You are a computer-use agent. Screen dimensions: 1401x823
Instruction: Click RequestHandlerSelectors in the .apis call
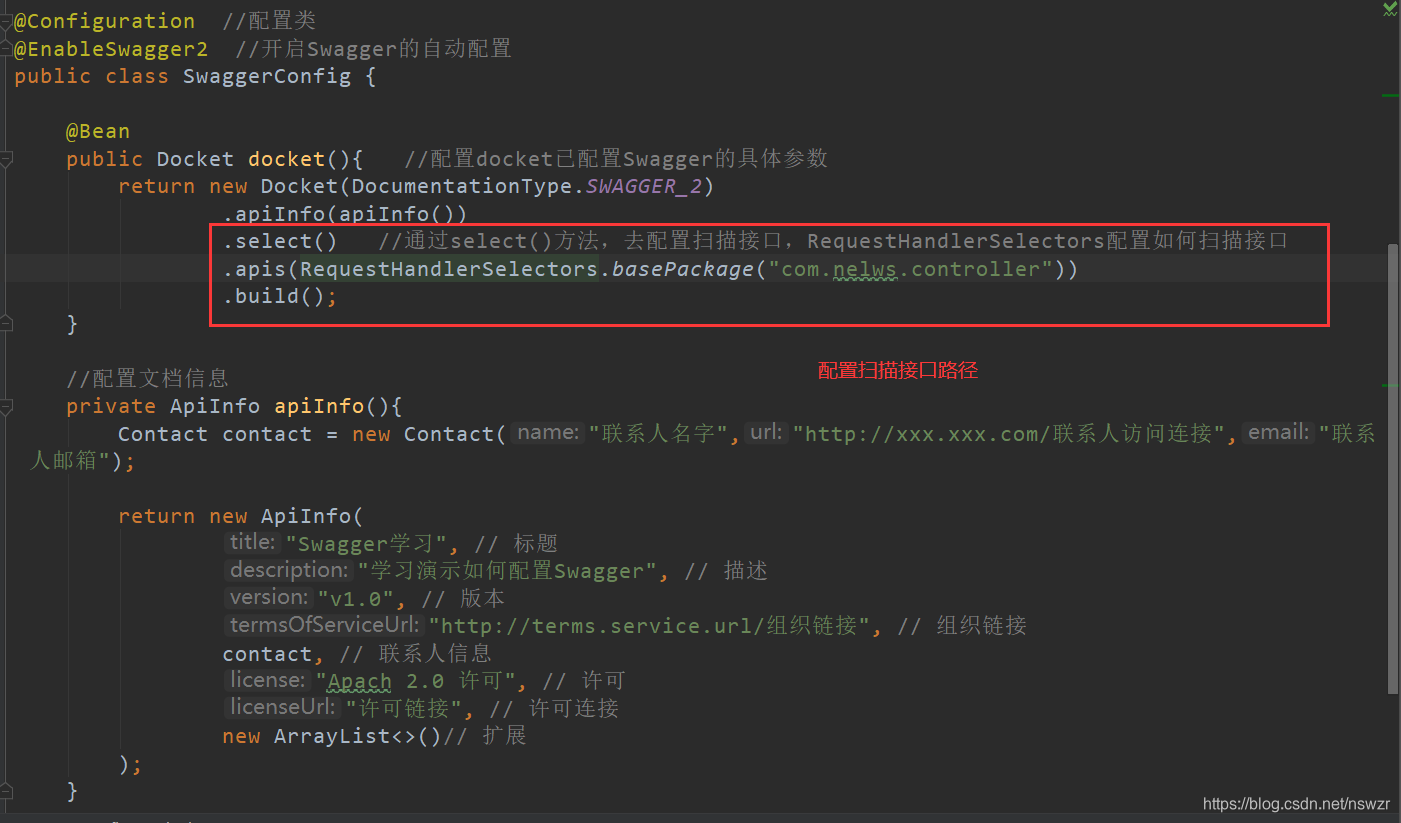click(449, 269)
